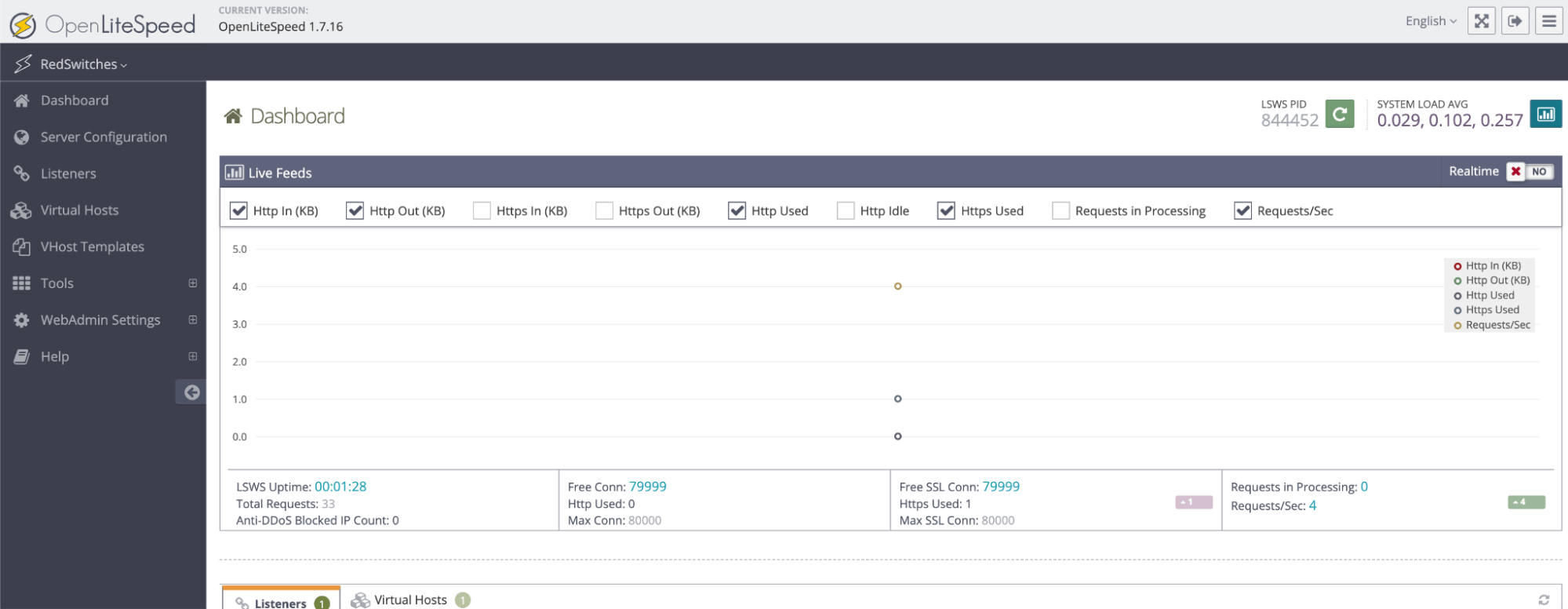Enable Http Idle checkbox
The image size is (1568, 609).
click(x=846, y=210)
